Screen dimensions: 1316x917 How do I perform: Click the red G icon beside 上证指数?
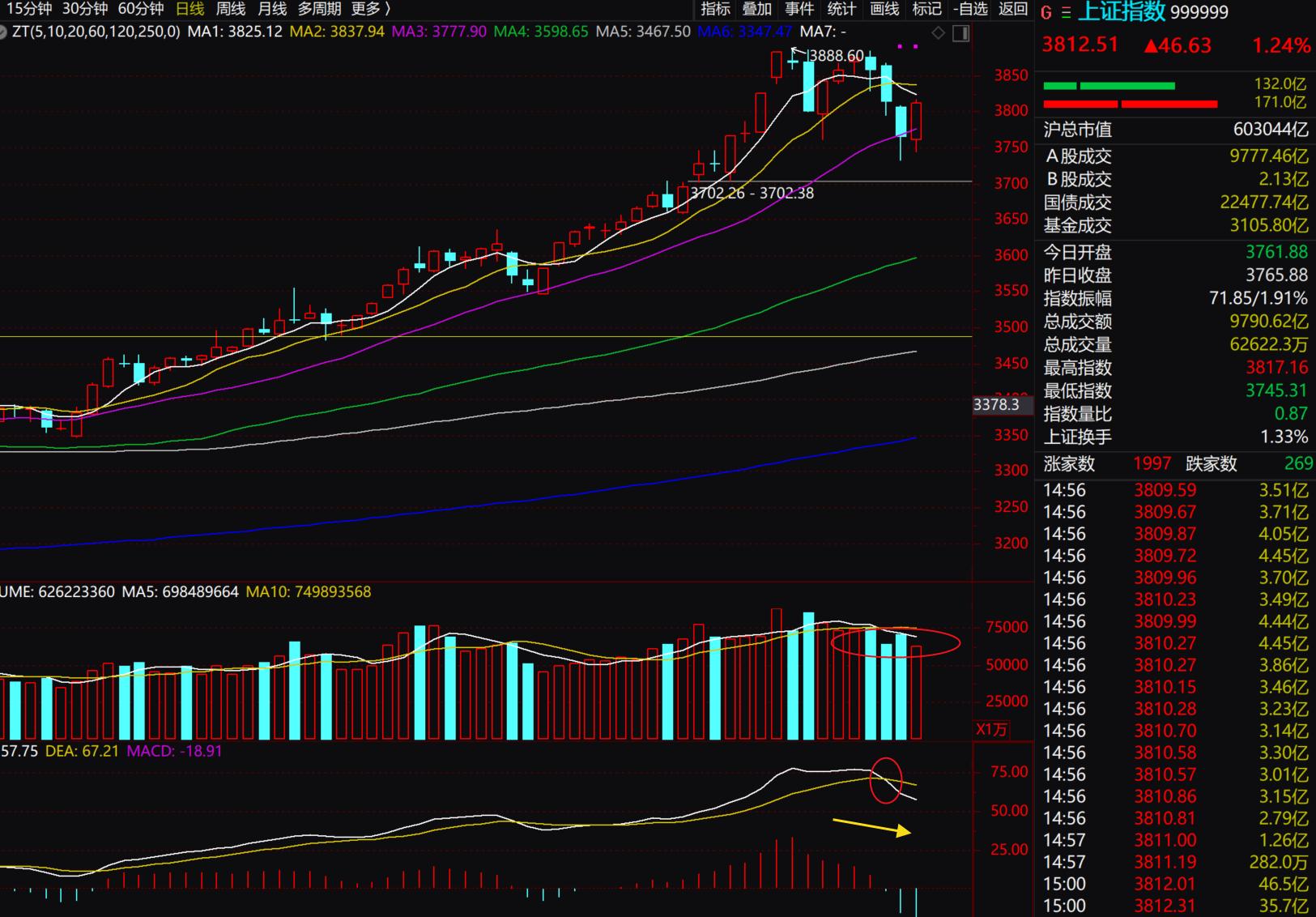[1046, 12]
